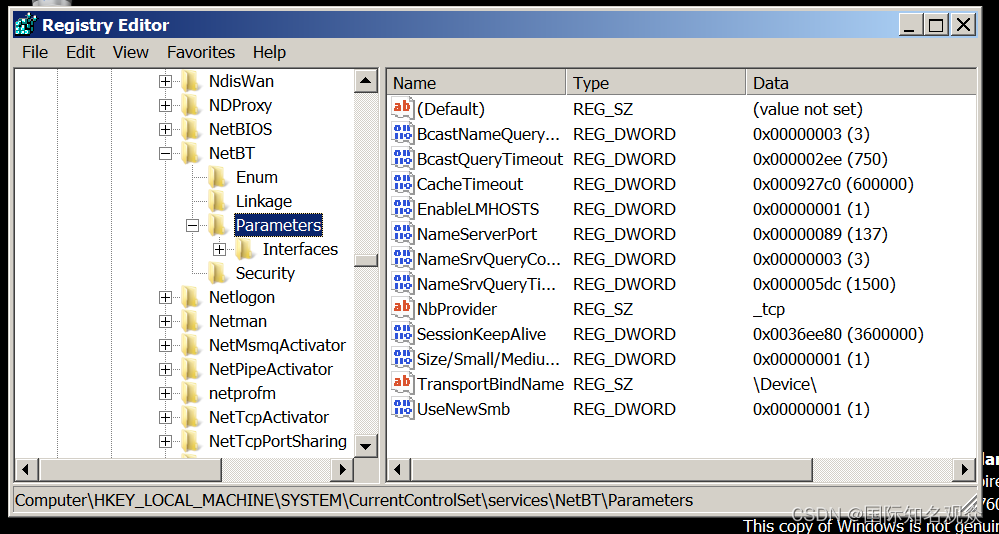
Task: Sort values by Name column header
Action: 477,83
